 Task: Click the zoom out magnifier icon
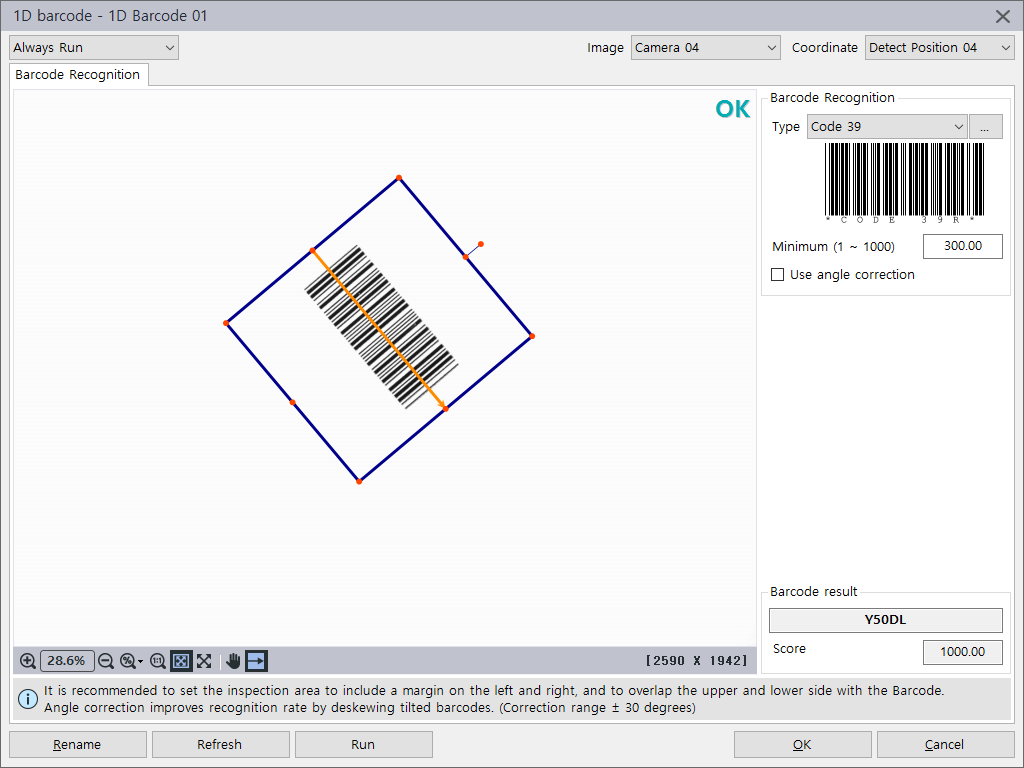pyautogui.click(x=106, y=661)
